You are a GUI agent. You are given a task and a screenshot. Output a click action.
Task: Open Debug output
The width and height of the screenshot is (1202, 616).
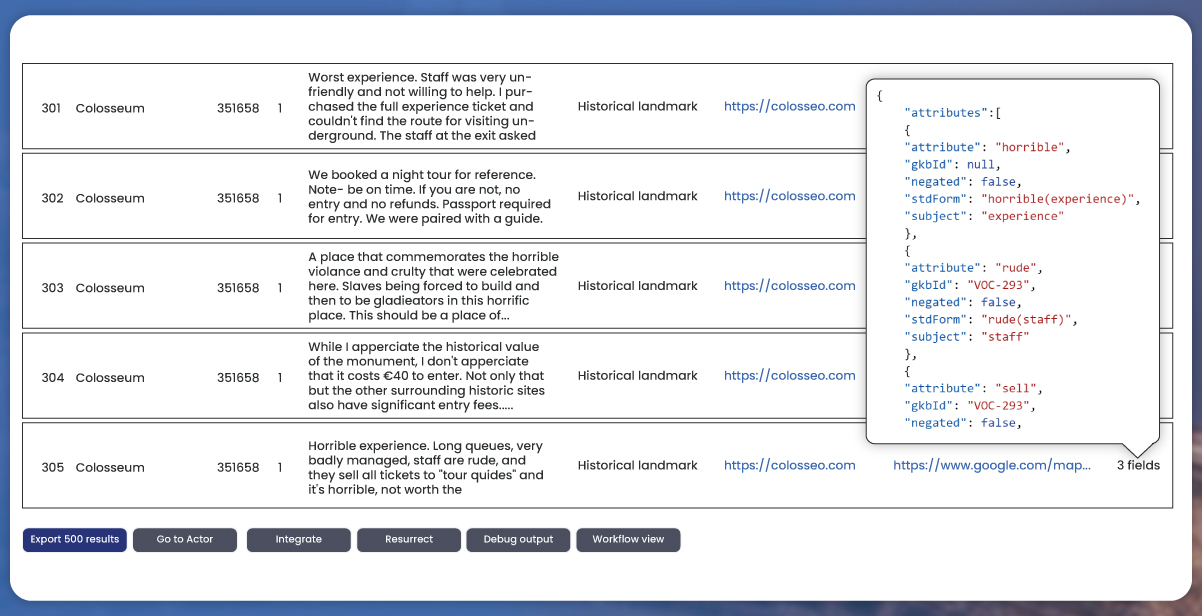click(518, 540)
